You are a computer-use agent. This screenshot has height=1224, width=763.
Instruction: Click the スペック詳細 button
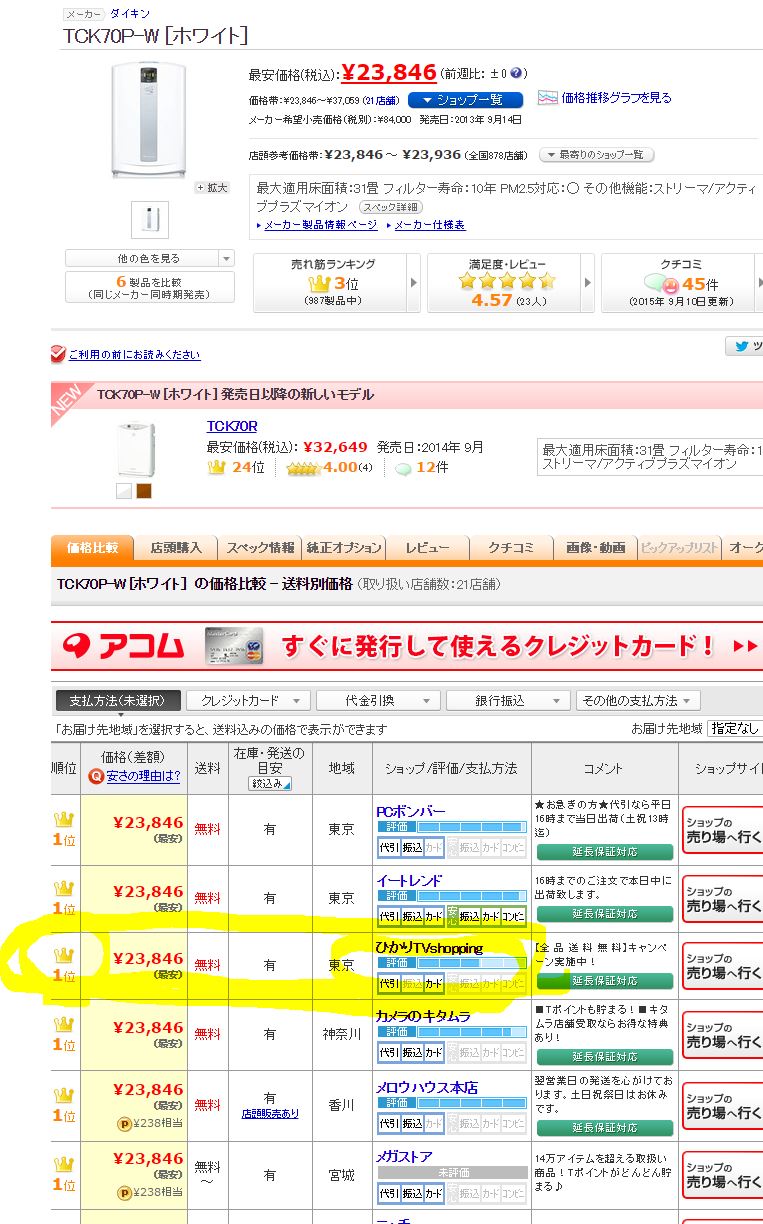click(x=392, y=207)
